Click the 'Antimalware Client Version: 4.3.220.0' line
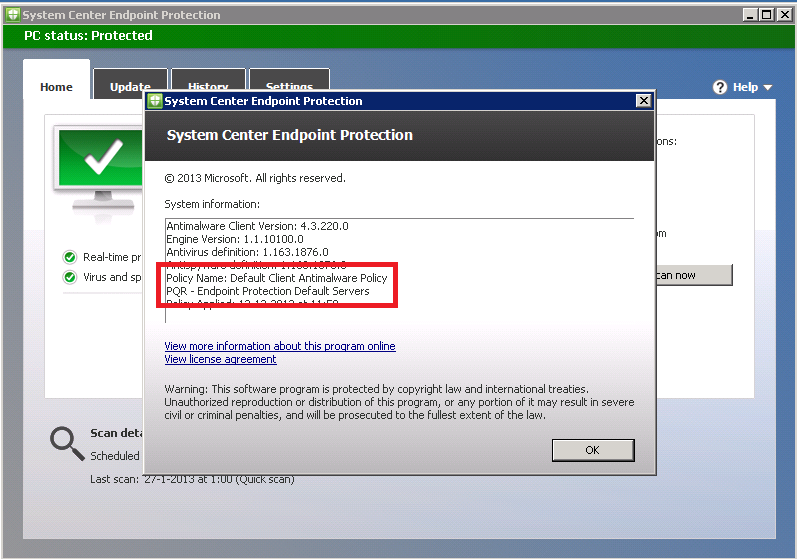This screenshot has height=559, width=797. click(257, 226)
